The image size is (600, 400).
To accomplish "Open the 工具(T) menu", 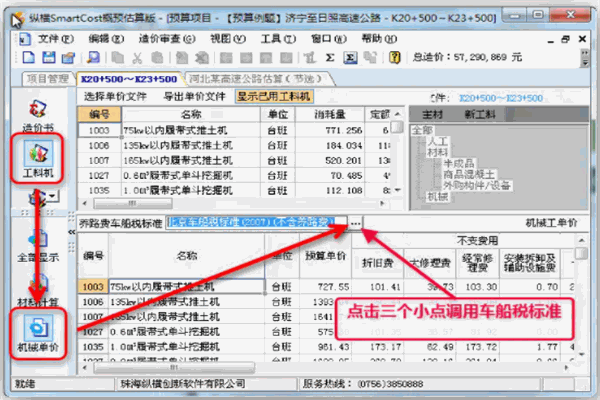I will tap(278, 39).
